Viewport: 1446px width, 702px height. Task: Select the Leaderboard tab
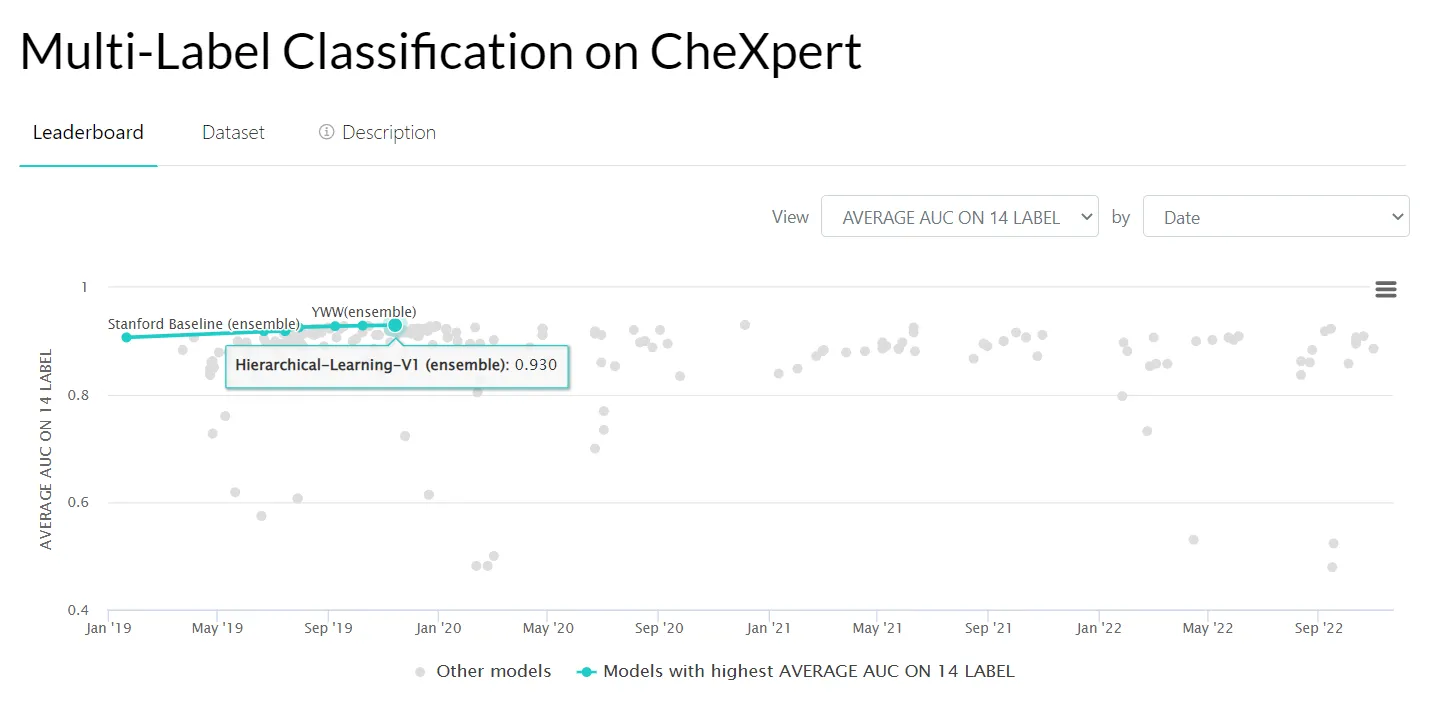tap(88, 132)
